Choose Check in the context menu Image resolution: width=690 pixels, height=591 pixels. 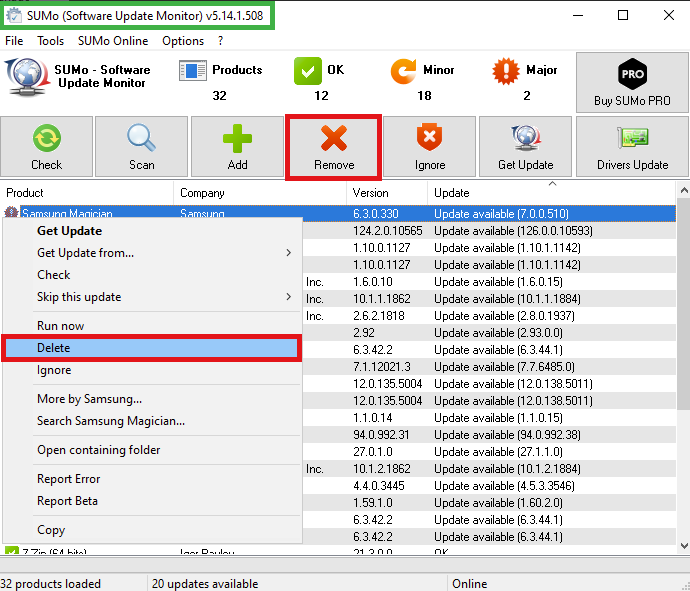coord(151,275)
